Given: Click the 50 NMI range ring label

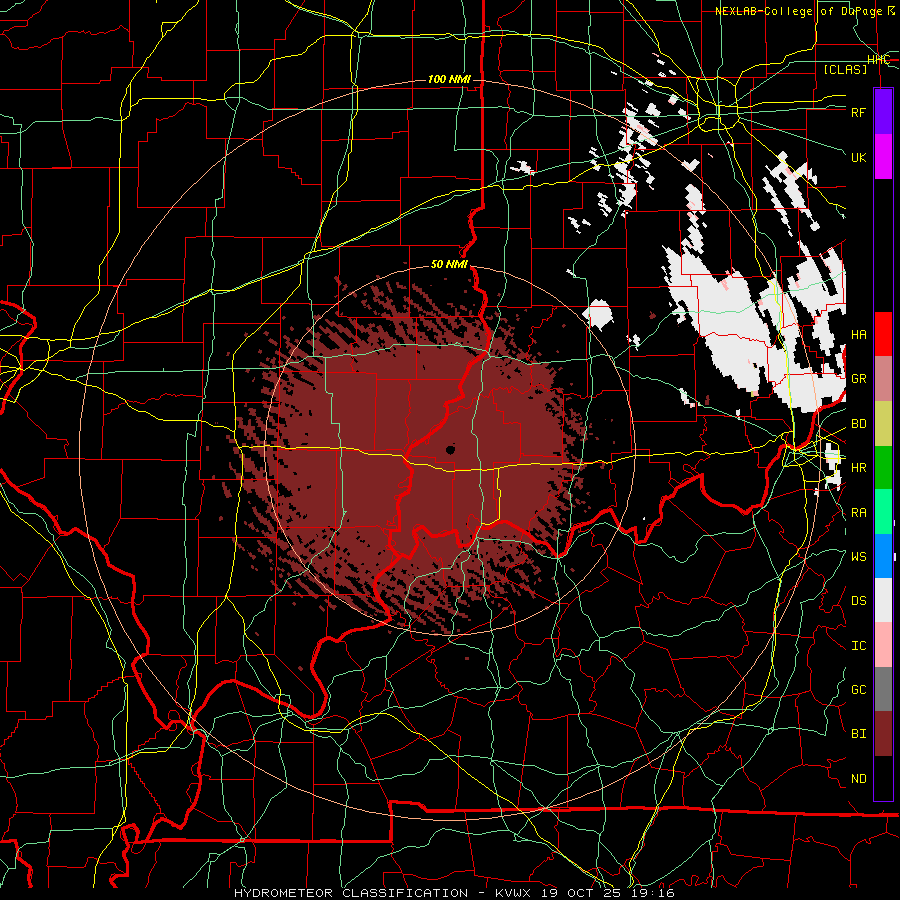Looking at the screenshot, I should (x=449, y=264).
